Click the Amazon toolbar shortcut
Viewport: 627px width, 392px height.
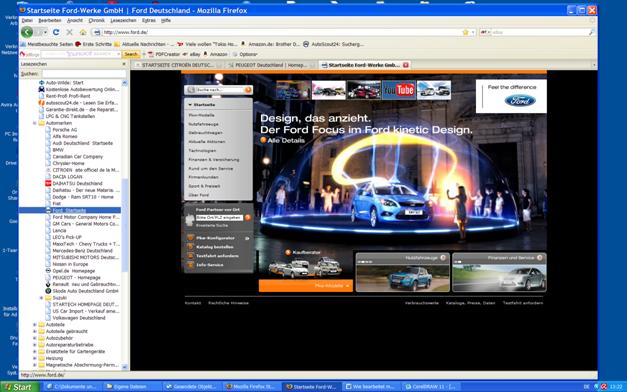[216, 54]
